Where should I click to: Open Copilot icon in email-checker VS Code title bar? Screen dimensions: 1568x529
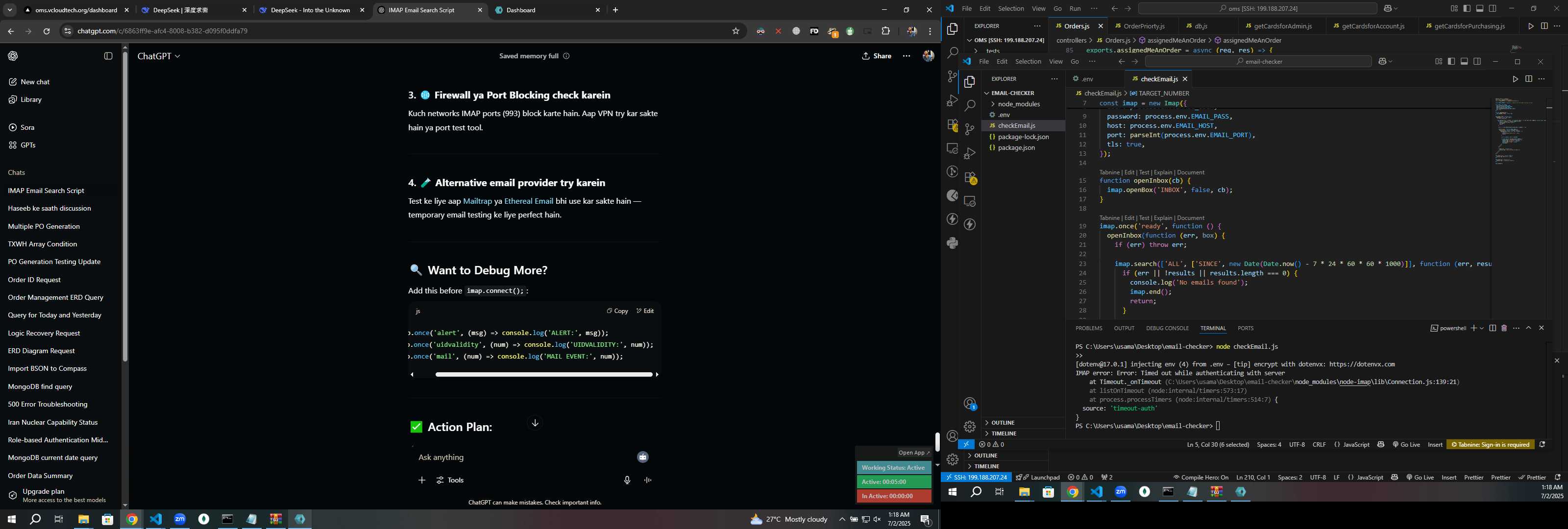click(1382, 62)
